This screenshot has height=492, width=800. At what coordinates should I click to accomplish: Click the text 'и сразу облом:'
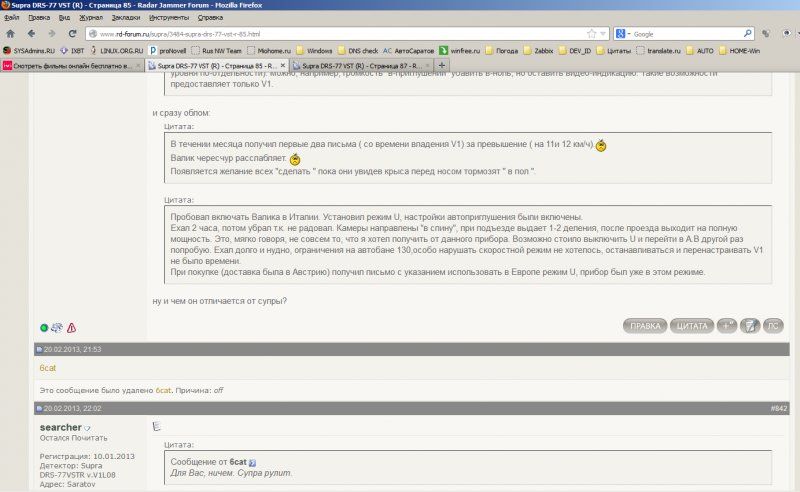coord(181,113)
